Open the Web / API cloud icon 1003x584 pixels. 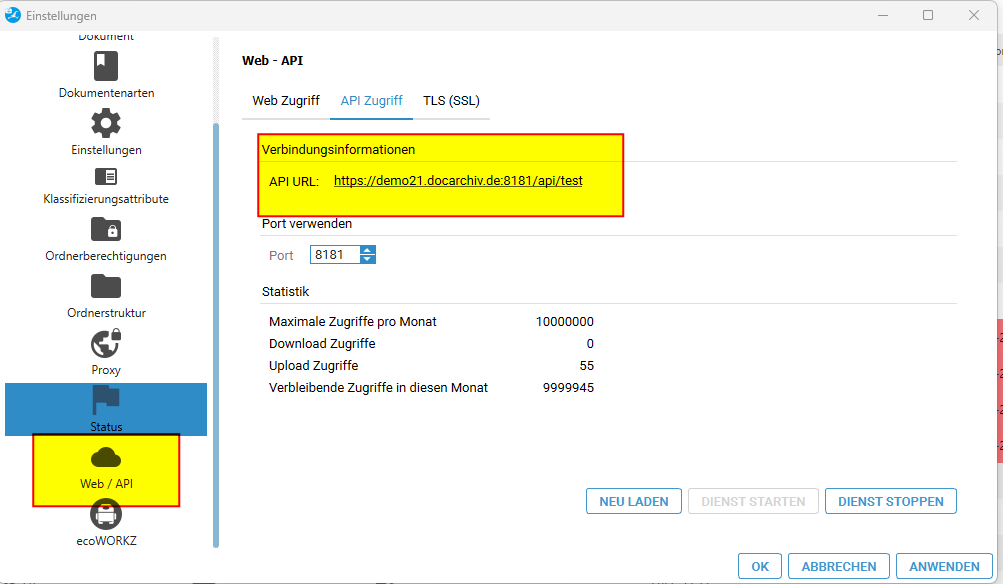[x=106, y=458]
